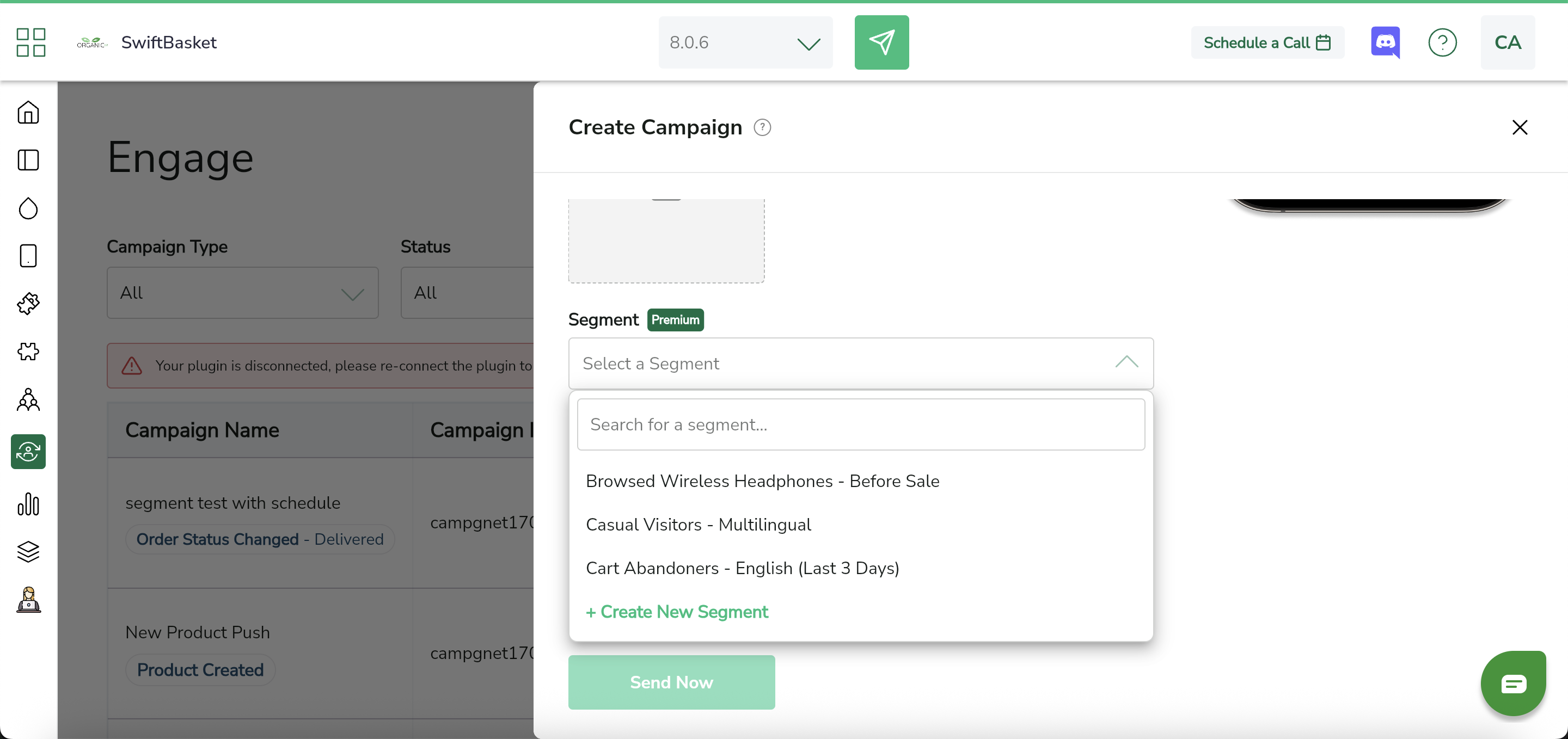The height and width of the screenshot is (739, 1568).
Task: Open the plugins puzzle piece icon
Action: click(28, 352)
